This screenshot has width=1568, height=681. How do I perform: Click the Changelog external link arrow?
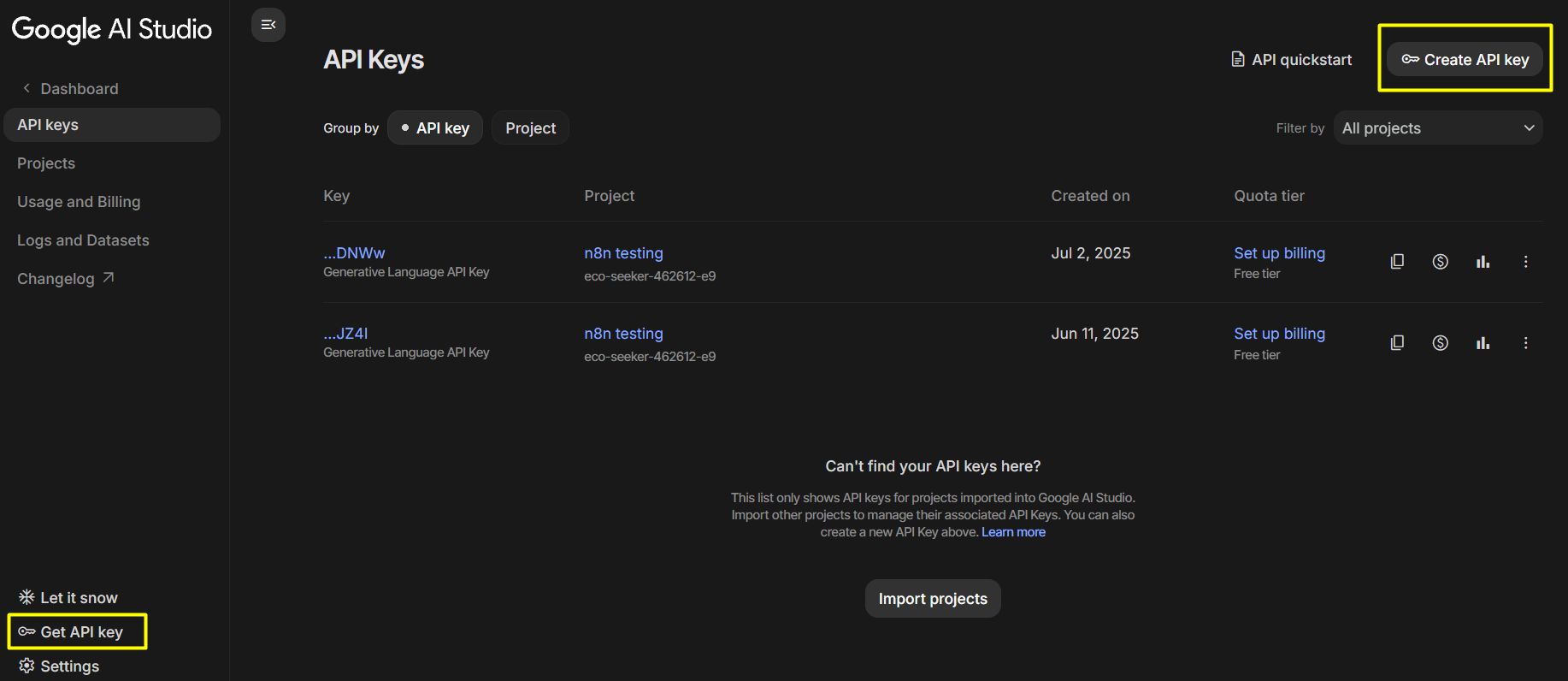[x=109, y=278]
